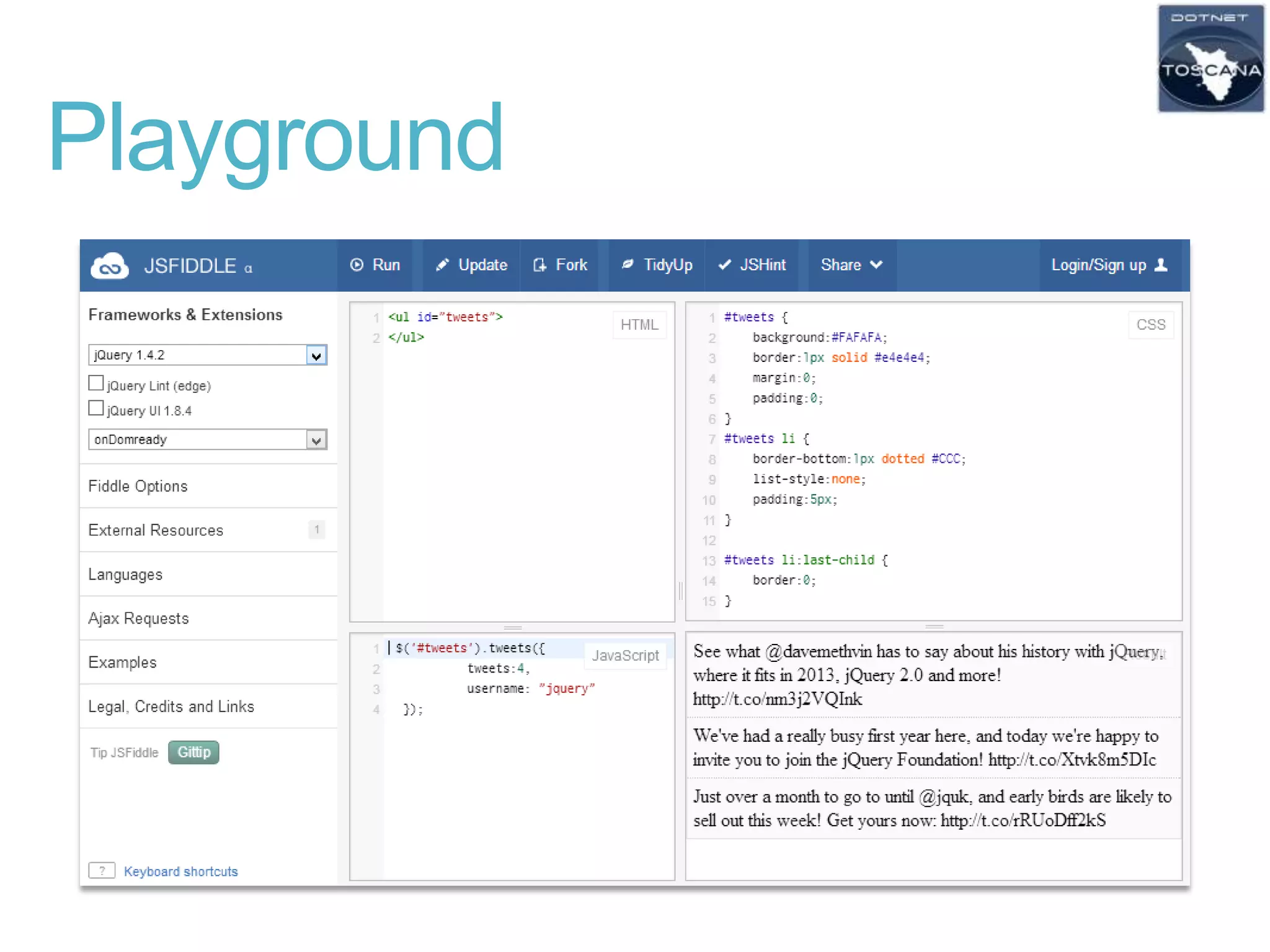Image resolution: width=1270 pixels, height=952 pixels.
Task: Open the Share dropdown menu
Action: tap(851, 265)
